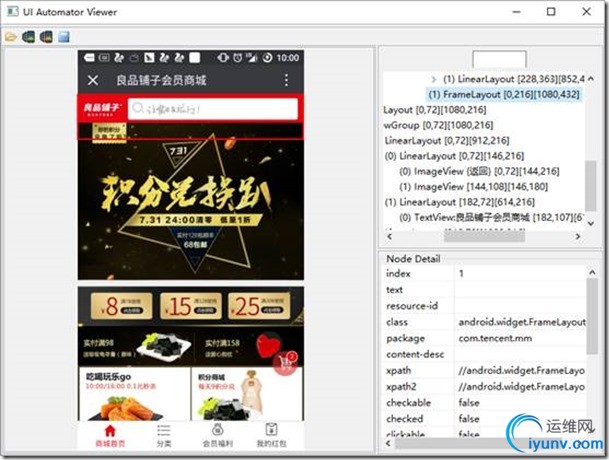Select ImageView (返回) tree node
The width and height of the screenshot is (609, 460).
point(479,171)
